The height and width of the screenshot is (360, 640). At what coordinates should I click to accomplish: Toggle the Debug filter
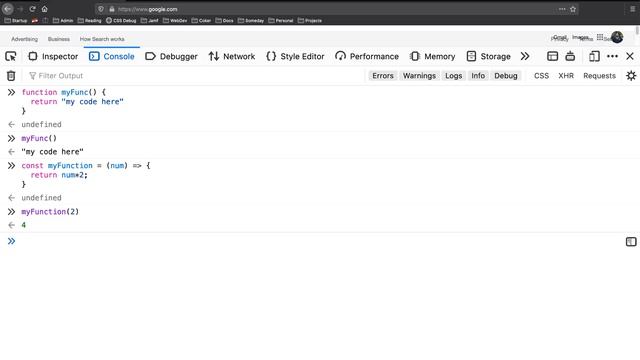[x=506, y=76]
